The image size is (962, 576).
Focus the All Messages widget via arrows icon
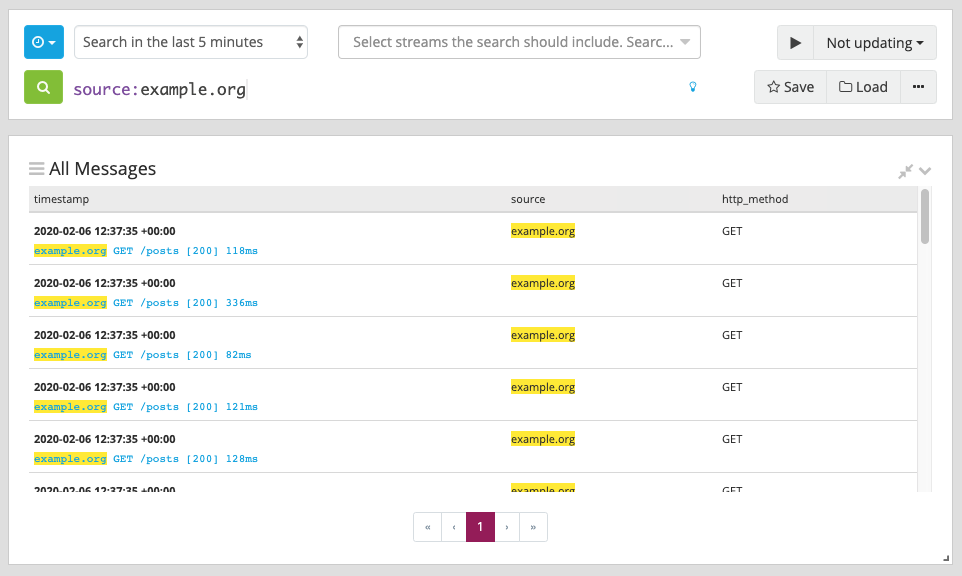tap(905, 171)
